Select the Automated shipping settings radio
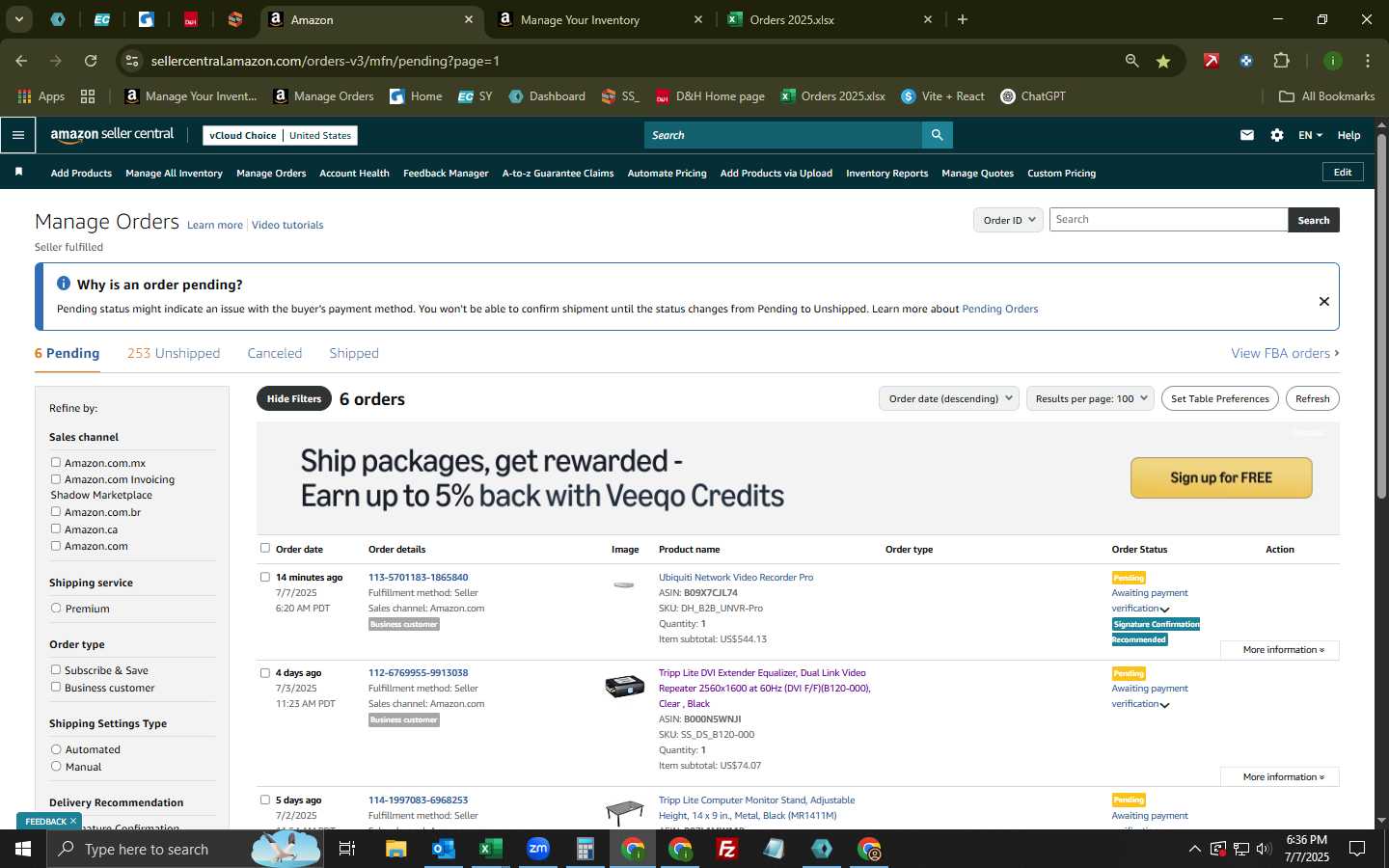The width and height of the screenshot is (1389, 868). pos(56,748)
